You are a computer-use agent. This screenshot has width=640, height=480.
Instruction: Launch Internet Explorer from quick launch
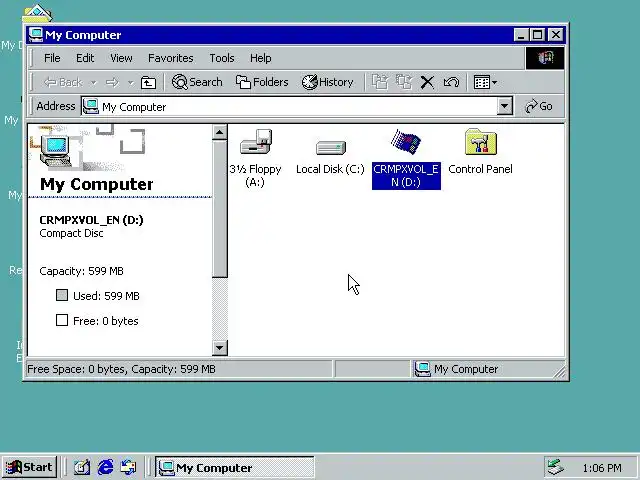[105, 467]
